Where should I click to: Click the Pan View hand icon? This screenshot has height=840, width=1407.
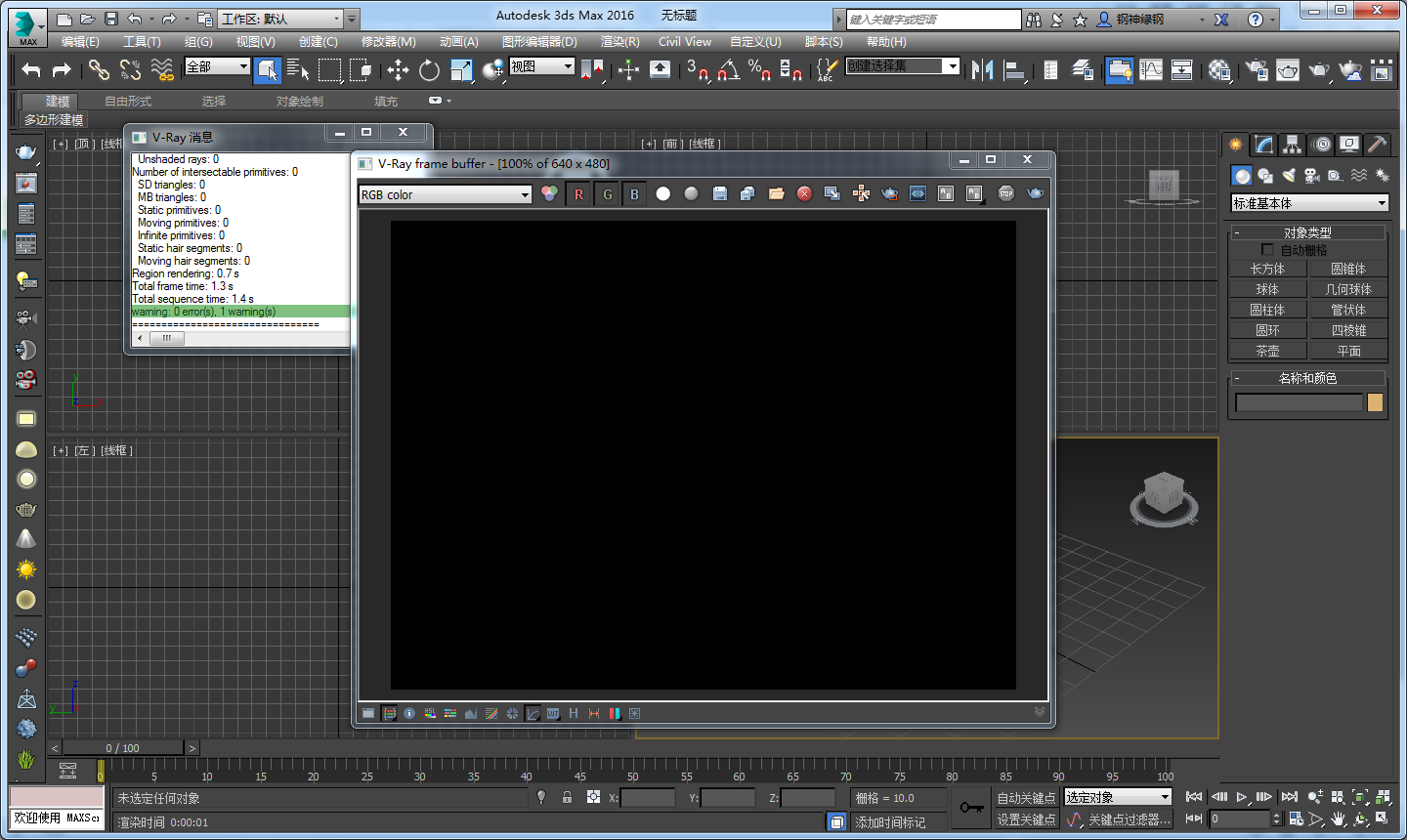(1339, 819)
